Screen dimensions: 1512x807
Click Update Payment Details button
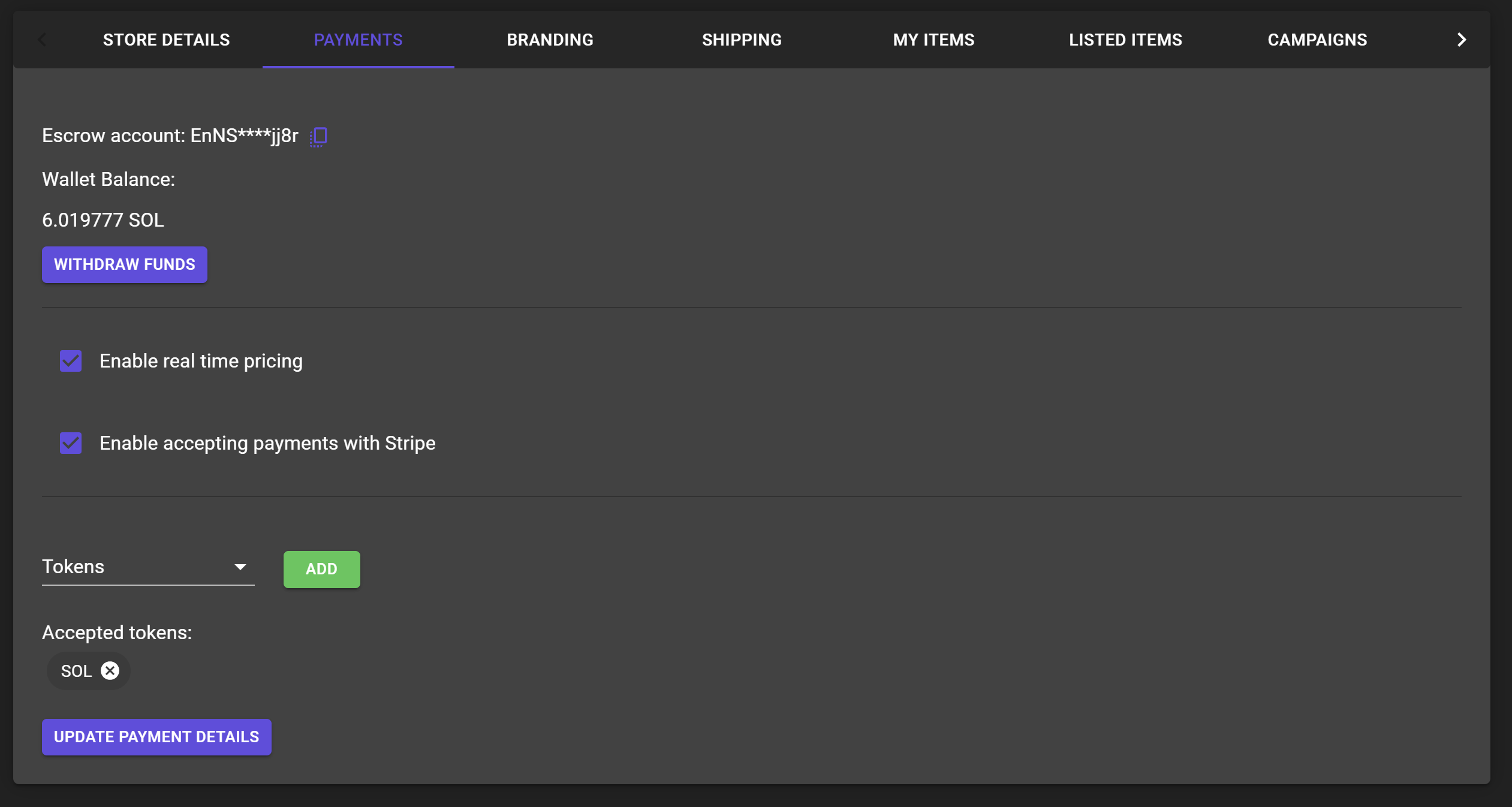[x=156, y=737]
